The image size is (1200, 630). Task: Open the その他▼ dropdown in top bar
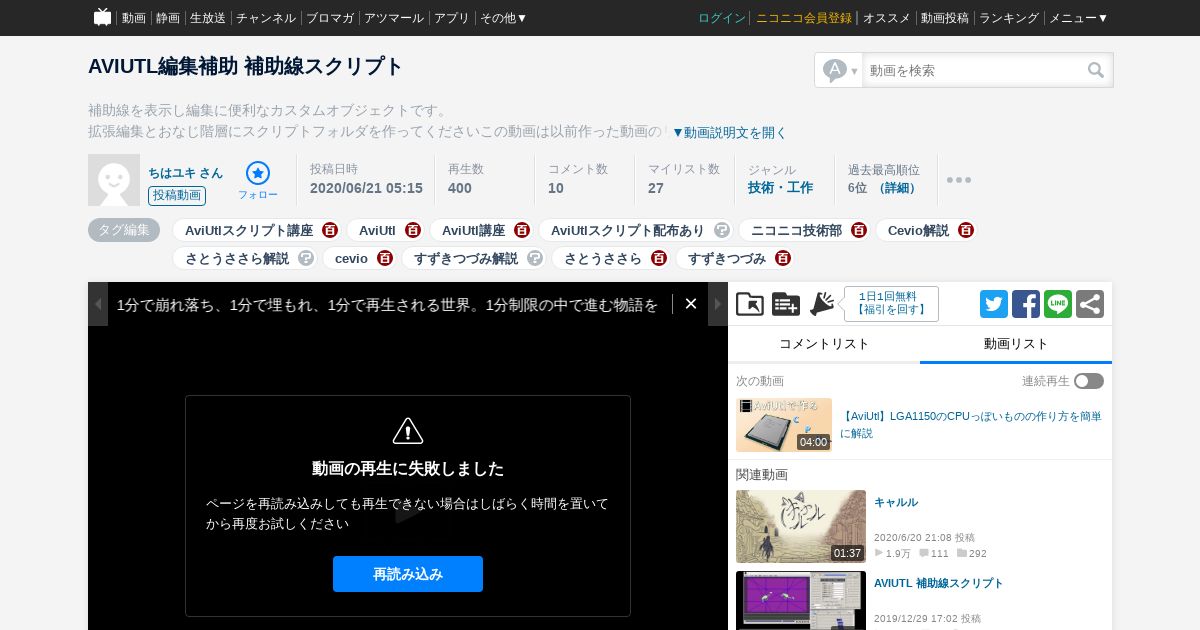click(x=503, y=18)
